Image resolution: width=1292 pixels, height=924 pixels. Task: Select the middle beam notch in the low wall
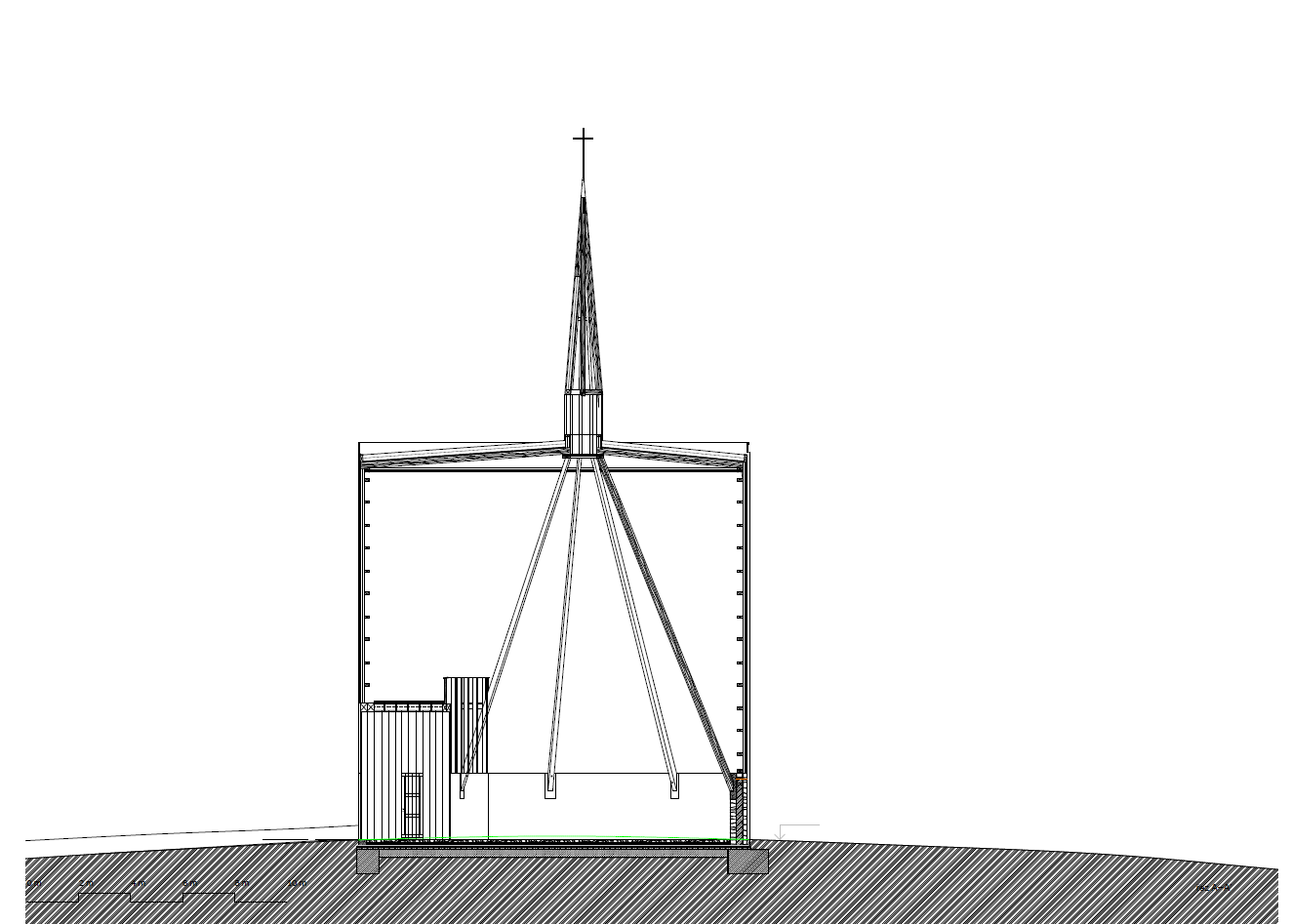click(x=549, y=785)
